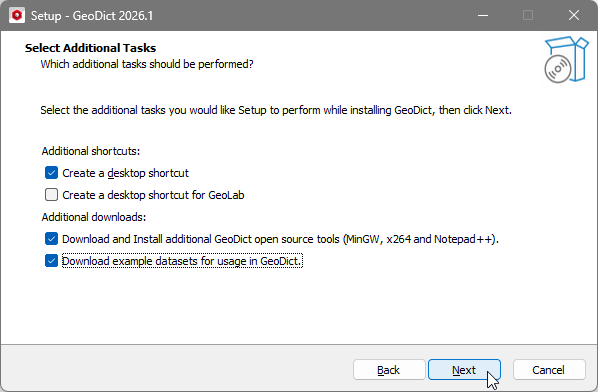The image size is (598, 392).
Task: Click the GeoDict icon in title bar
Action: (x=17, y=15)
